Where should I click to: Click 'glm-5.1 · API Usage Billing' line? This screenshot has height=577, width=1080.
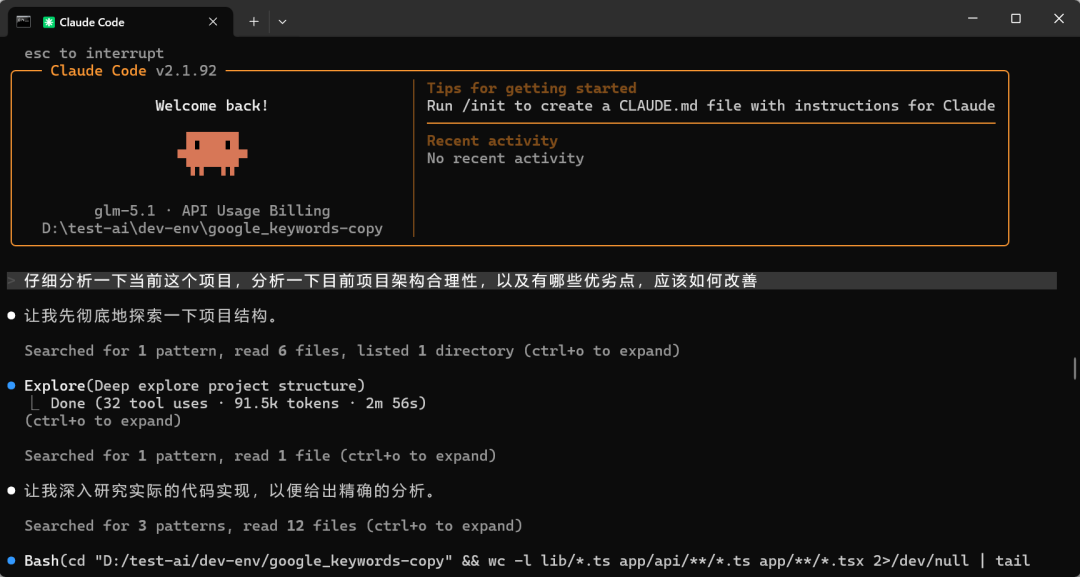[x=212, y=211]
